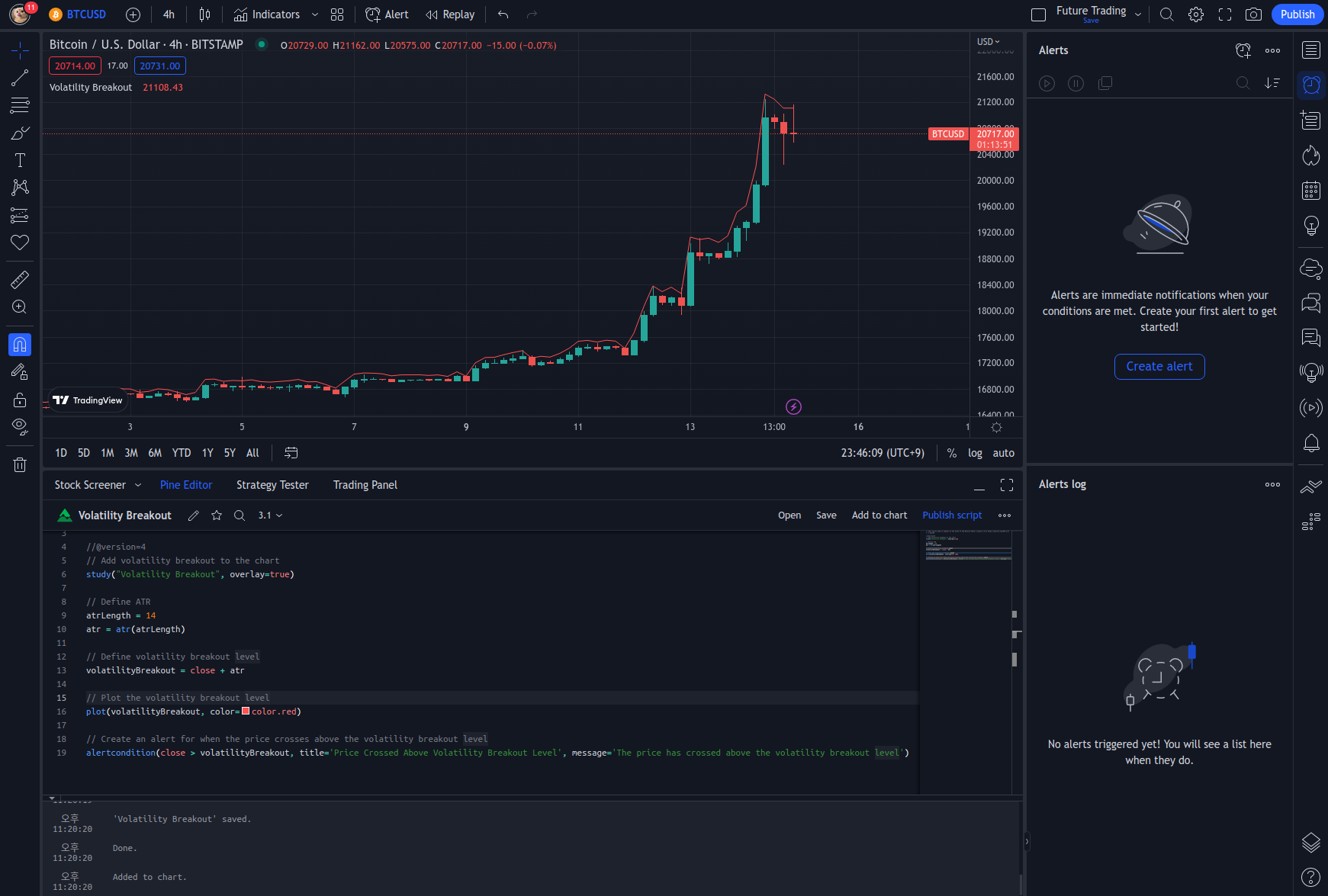
Task: Select the text annotation tool
Action: click(x=20, y=160)
